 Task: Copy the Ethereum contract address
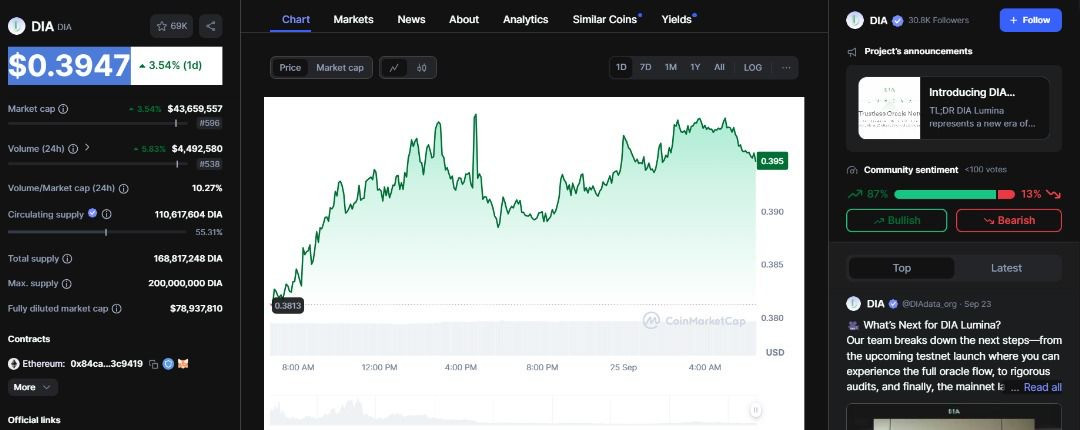tap(153, 364)
